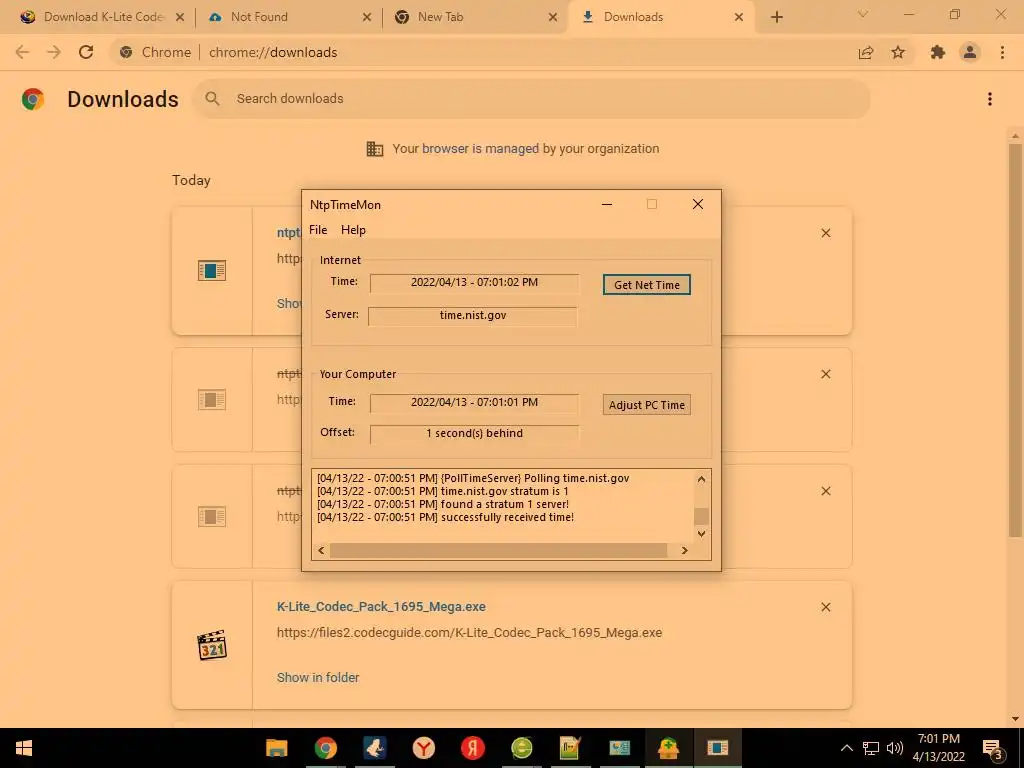Open the green round taskbar app icon

pos(521,748)
